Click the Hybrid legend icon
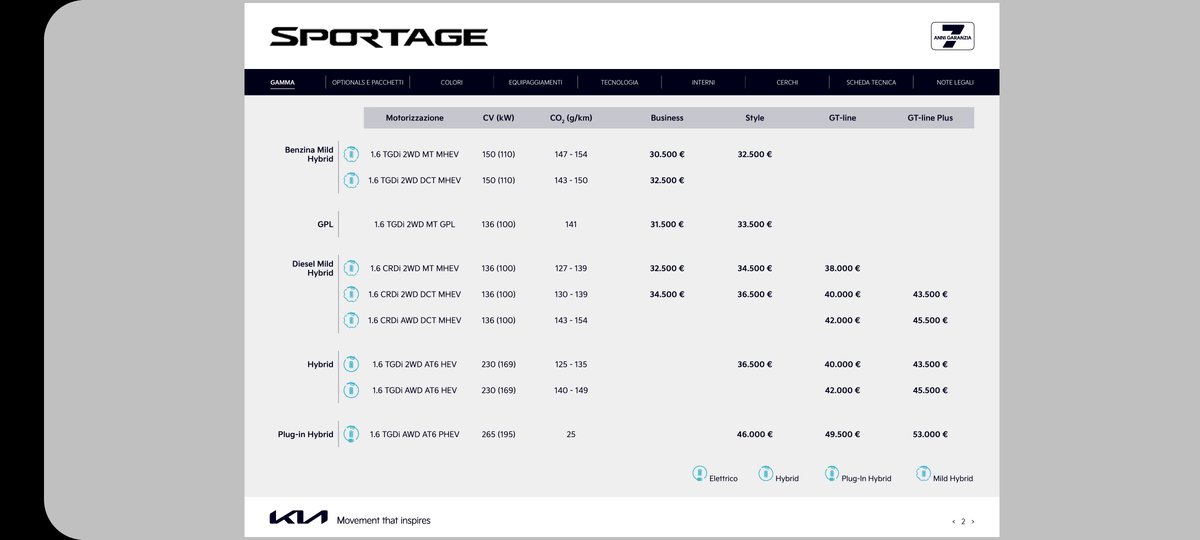The image size is (1200, 540). tap(766, 474)
